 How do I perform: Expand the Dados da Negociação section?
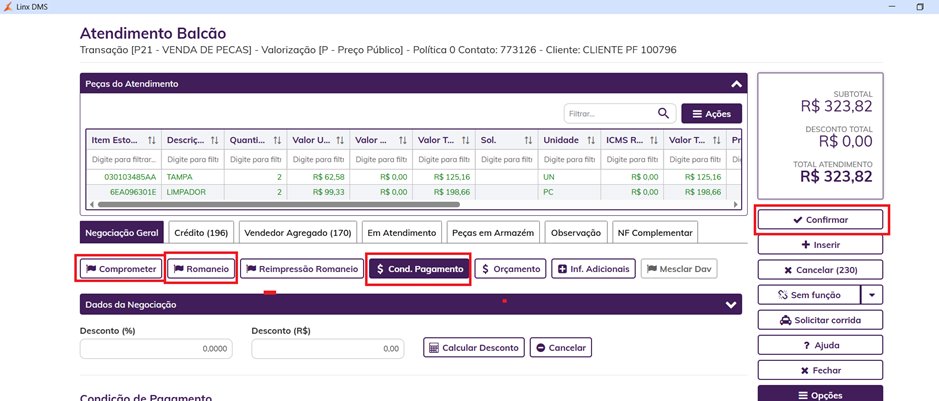pos(730,304)
